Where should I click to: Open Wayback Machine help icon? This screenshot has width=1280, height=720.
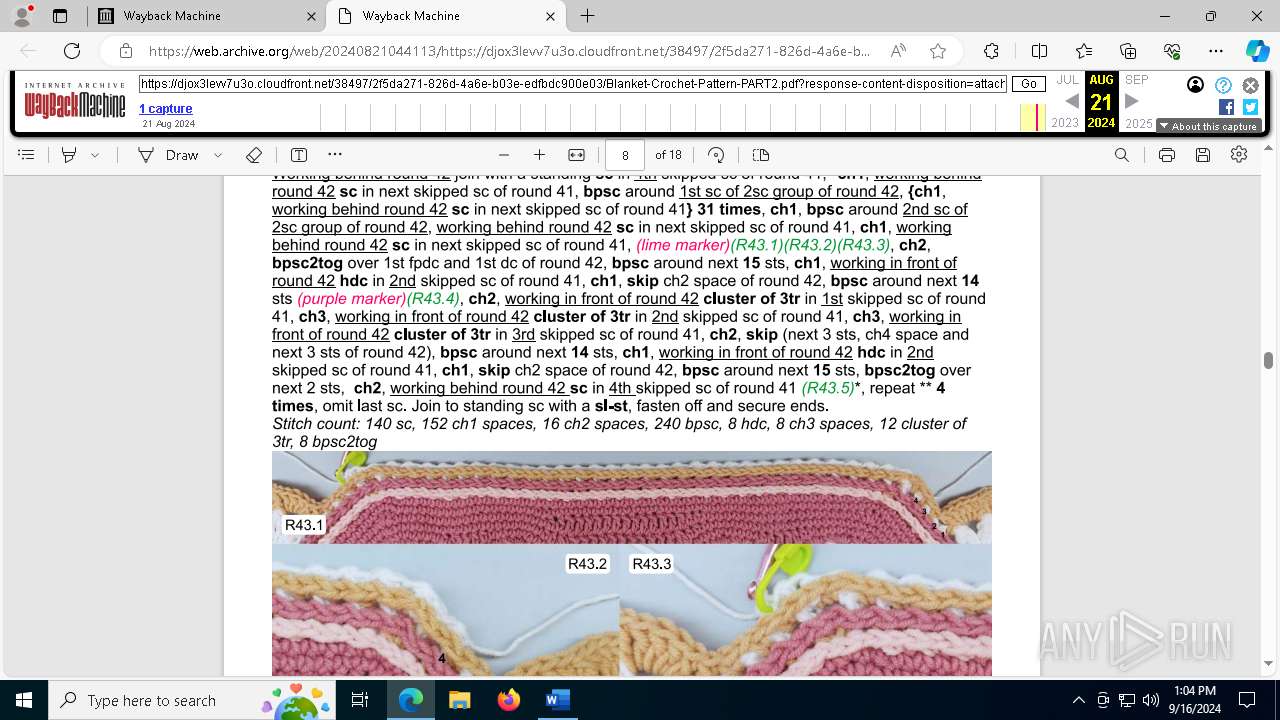pyautogui.click(x=1223, y=86)
